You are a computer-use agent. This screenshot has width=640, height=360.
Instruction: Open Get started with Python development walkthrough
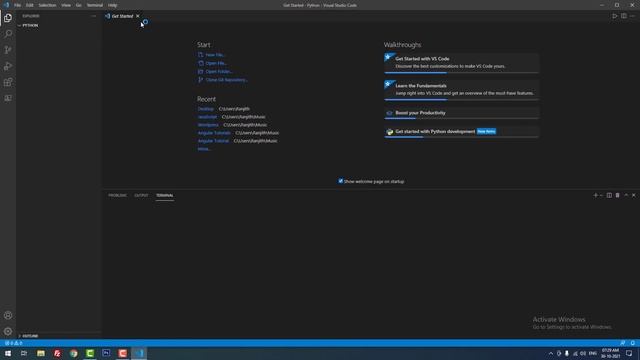click(x=462, y=132)
